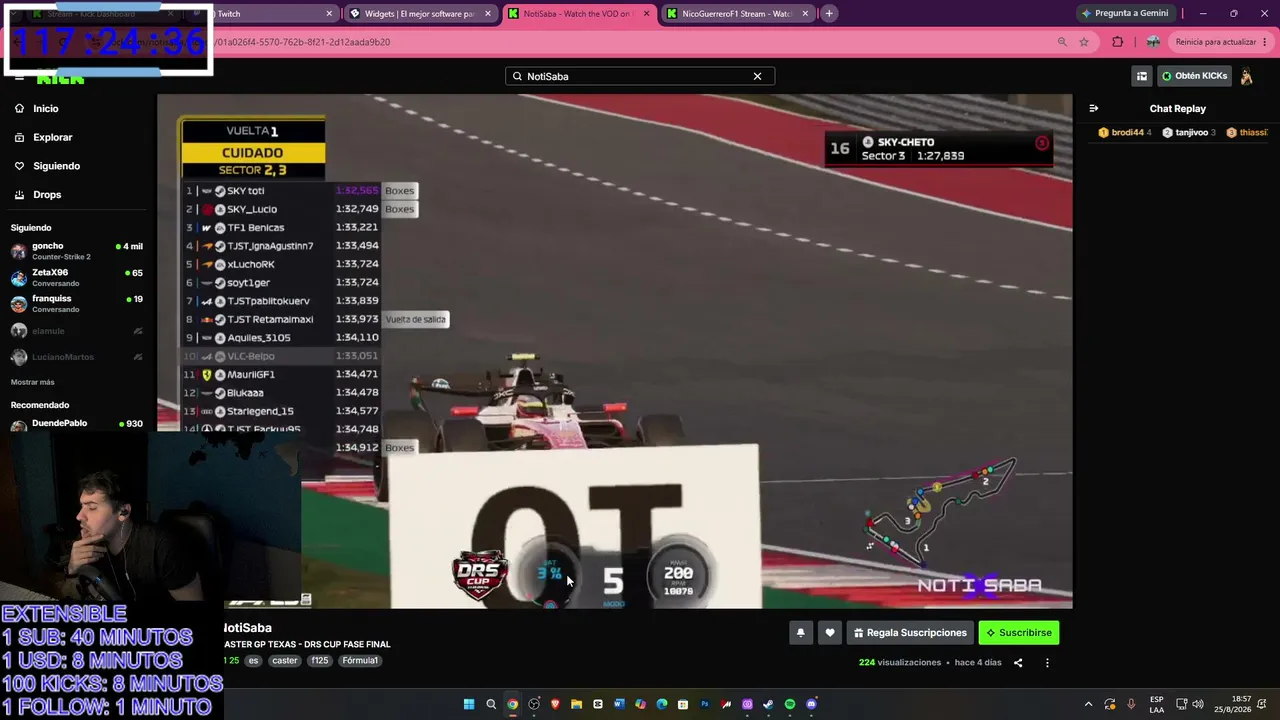Open franquiss's channel from following list

pyautogui.click(x=76, y=304)
